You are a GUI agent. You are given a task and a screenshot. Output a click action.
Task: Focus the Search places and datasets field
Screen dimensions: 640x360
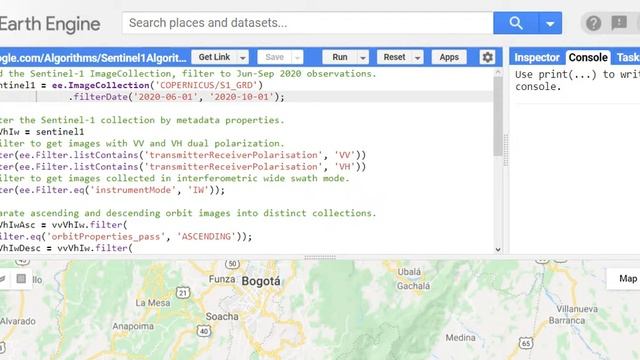[x=307, y=23]
